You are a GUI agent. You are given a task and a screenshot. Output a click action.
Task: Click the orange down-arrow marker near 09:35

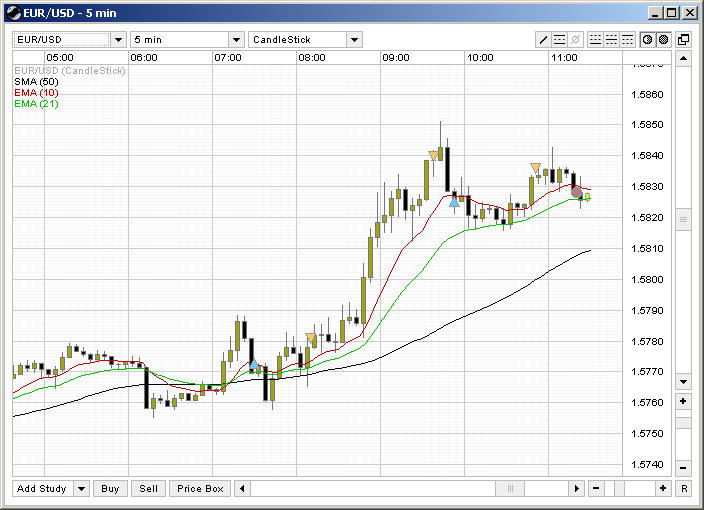click(433, 155)
